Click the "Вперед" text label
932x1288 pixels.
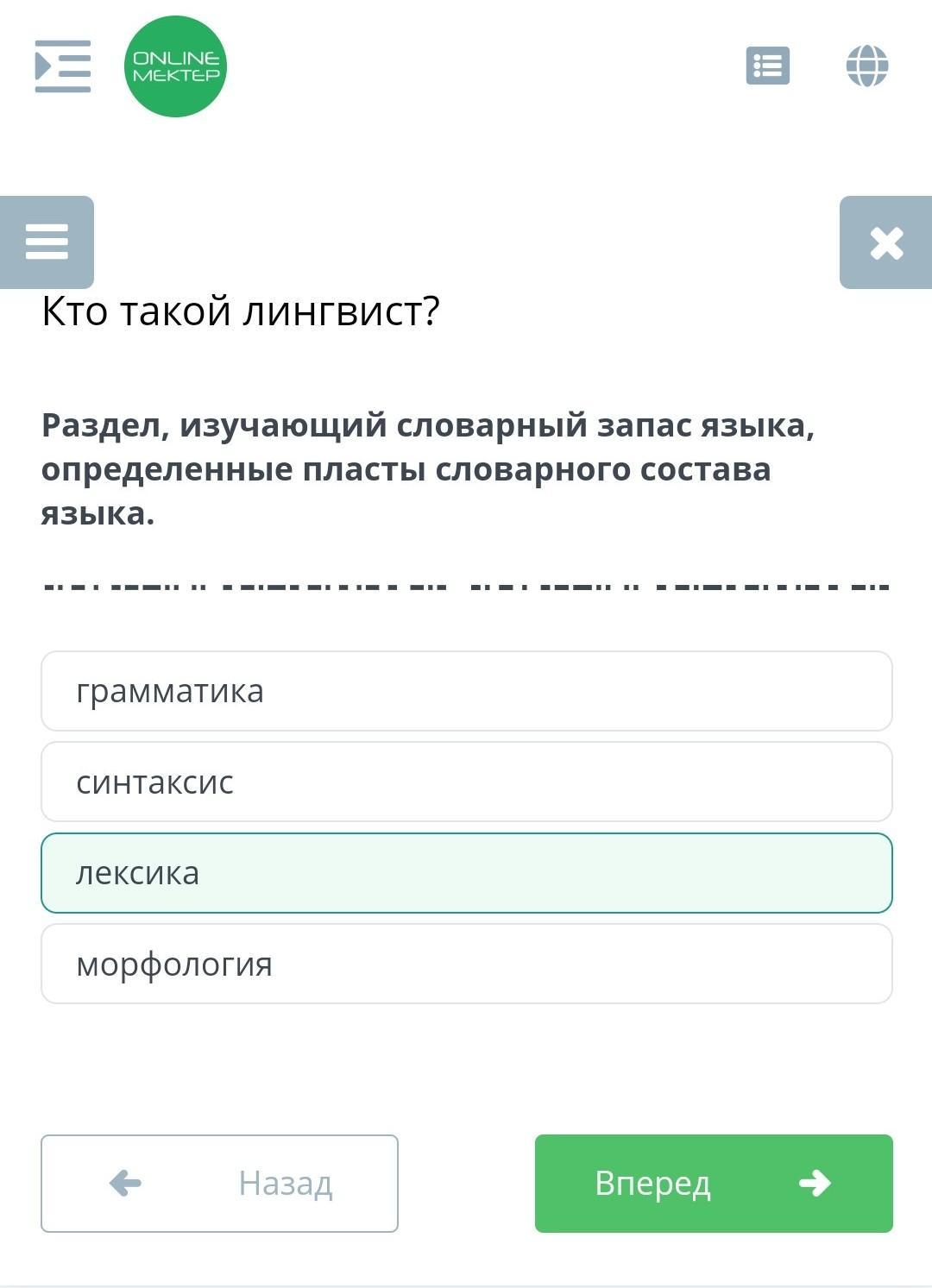coord(652,1184)
